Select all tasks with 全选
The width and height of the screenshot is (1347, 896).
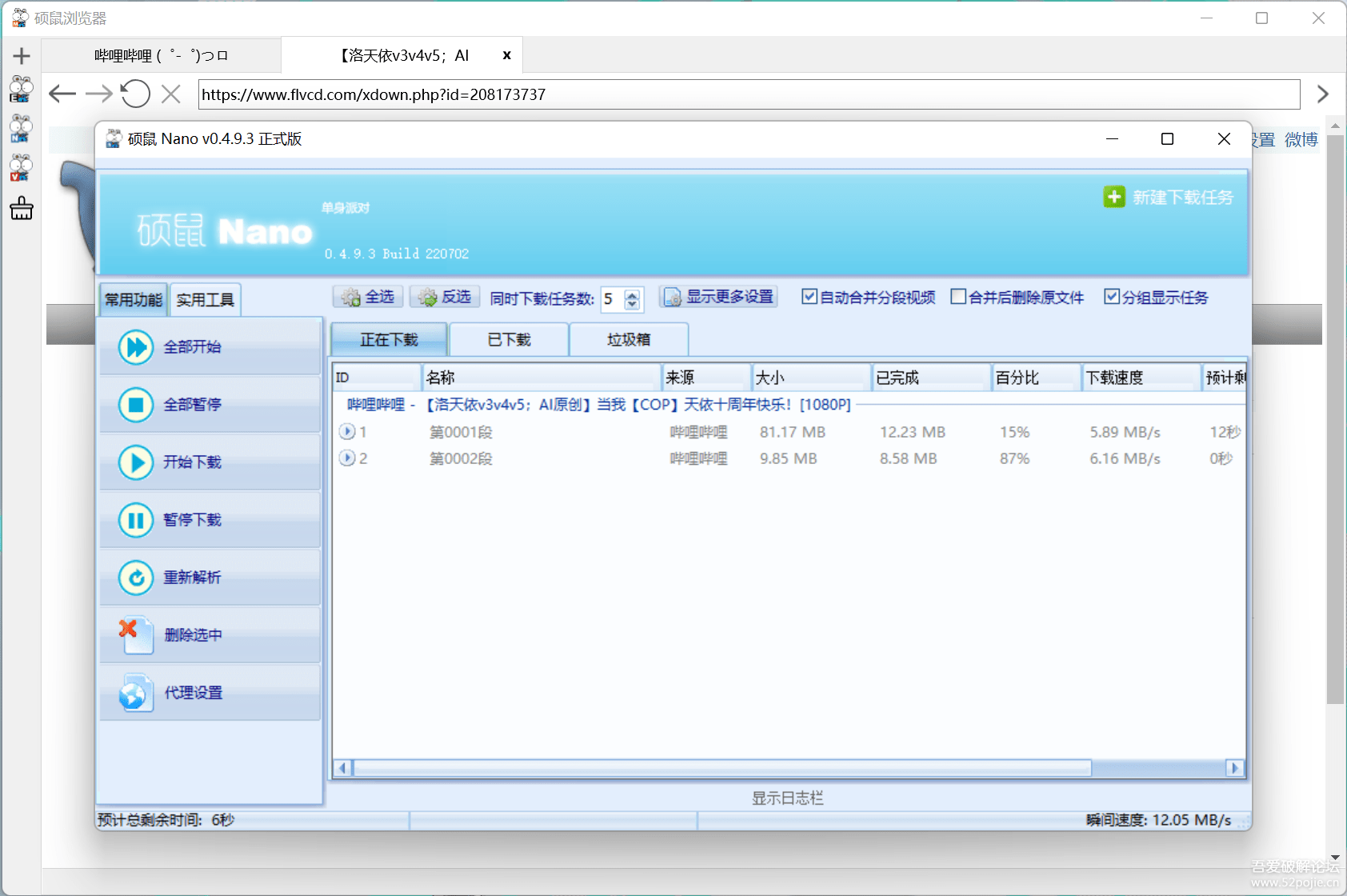pos(367,298)
